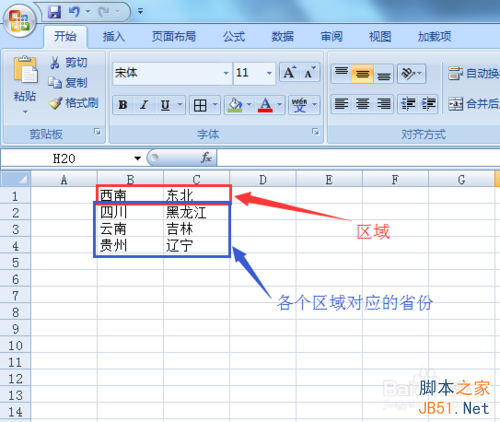
Task: Select cell containing 吉林
Action: (196, 229)
